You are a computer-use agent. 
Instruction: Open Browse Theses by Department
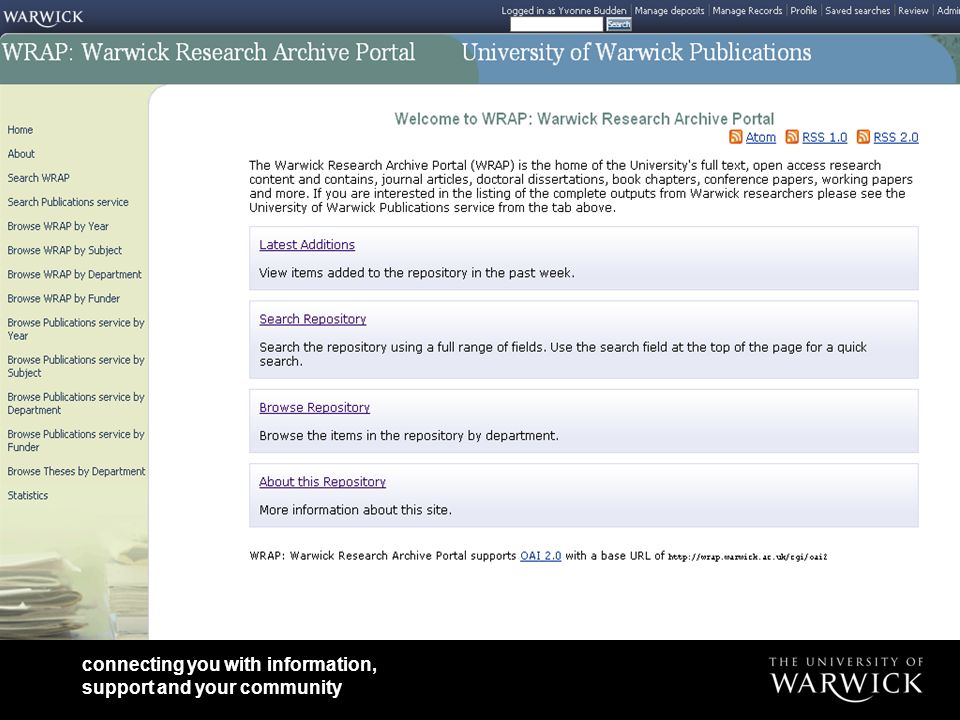pos(77,471)
